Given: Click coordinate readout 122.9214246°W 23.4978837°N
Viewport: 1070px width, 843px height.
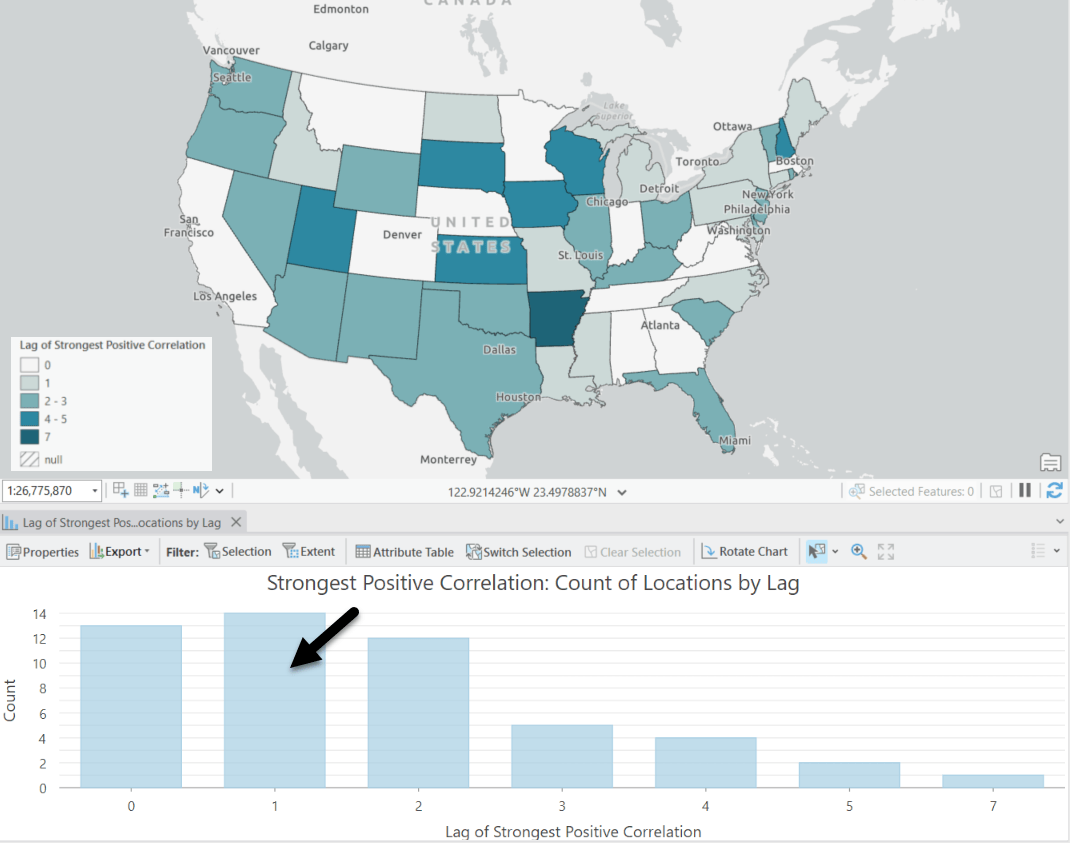Looking at the screenshot, I should pyautogui.click(x=527, y=492).
